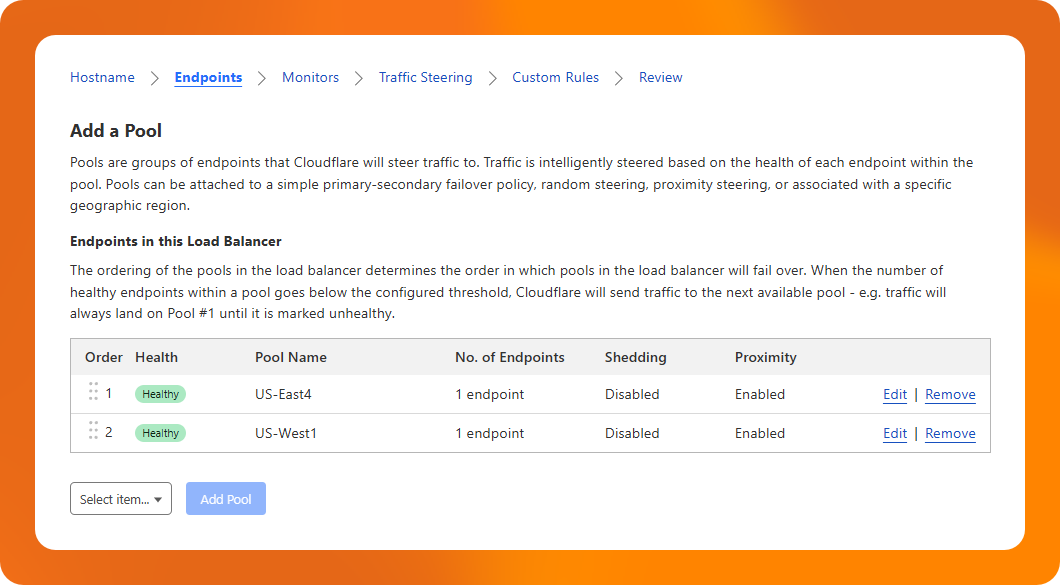Click the Enabled proximity value for US-West1

(x=760, y=434)
